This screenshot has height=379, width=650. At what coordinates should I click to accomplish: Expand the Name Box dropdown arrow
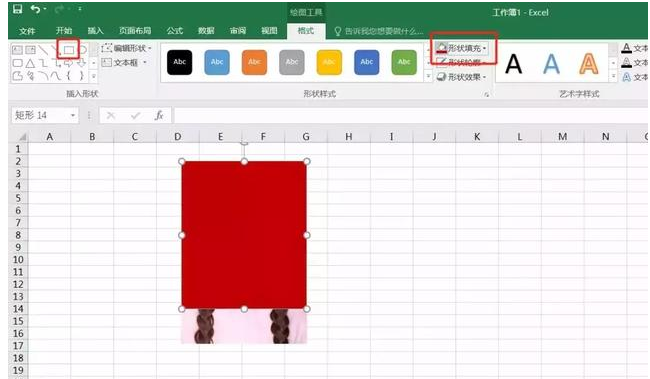(73, 115)
